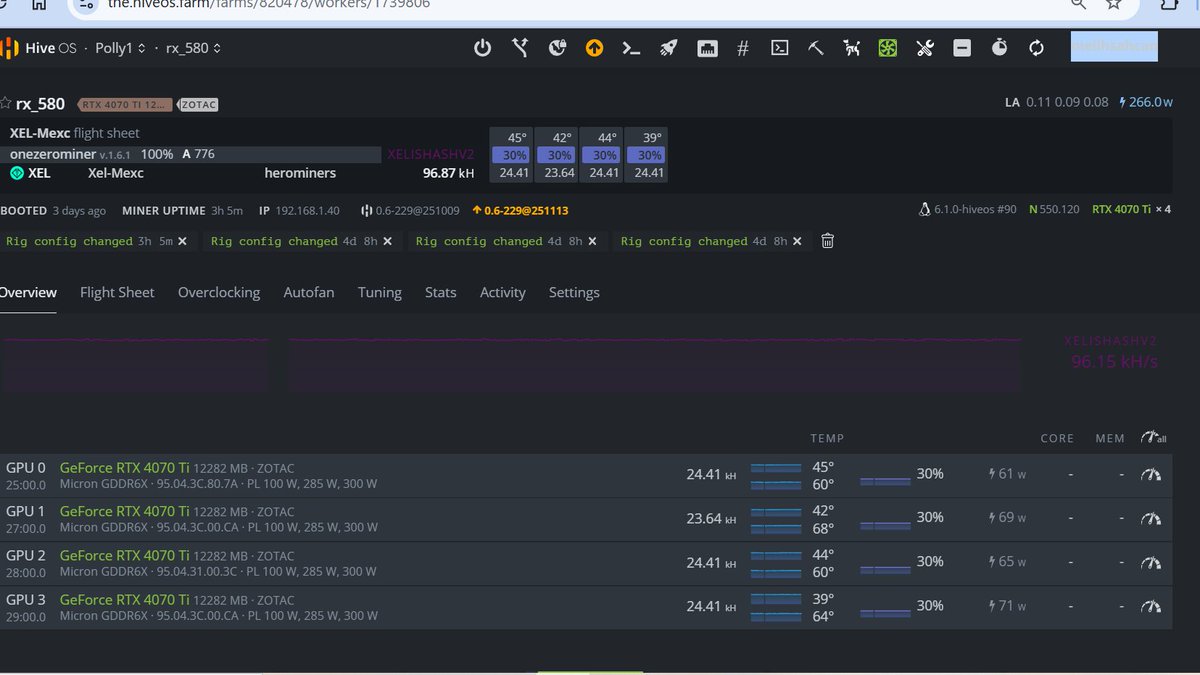Screen dimensions: 1200x675
Task: Click the speedometer tuning icon for GPU 3
Action: 1151,606
